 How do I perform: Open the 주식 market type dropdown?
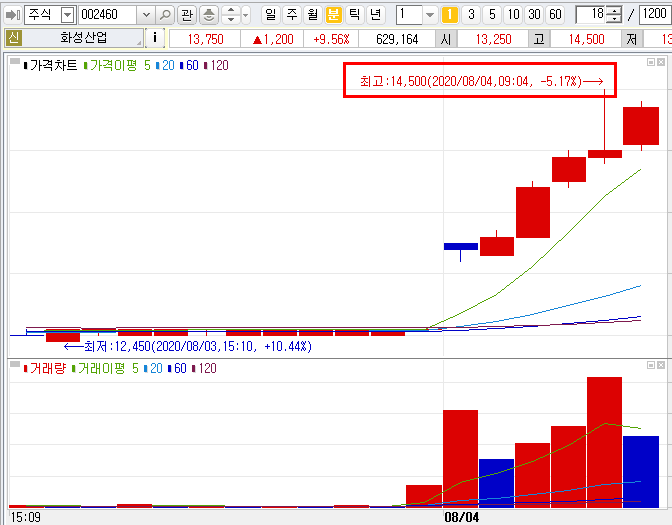[67, 15]
